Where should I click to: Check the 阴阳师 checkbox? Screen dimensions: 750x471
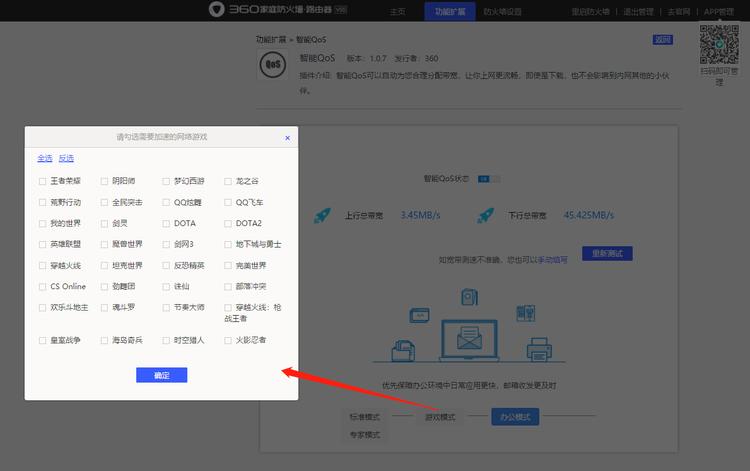point(104,181)
